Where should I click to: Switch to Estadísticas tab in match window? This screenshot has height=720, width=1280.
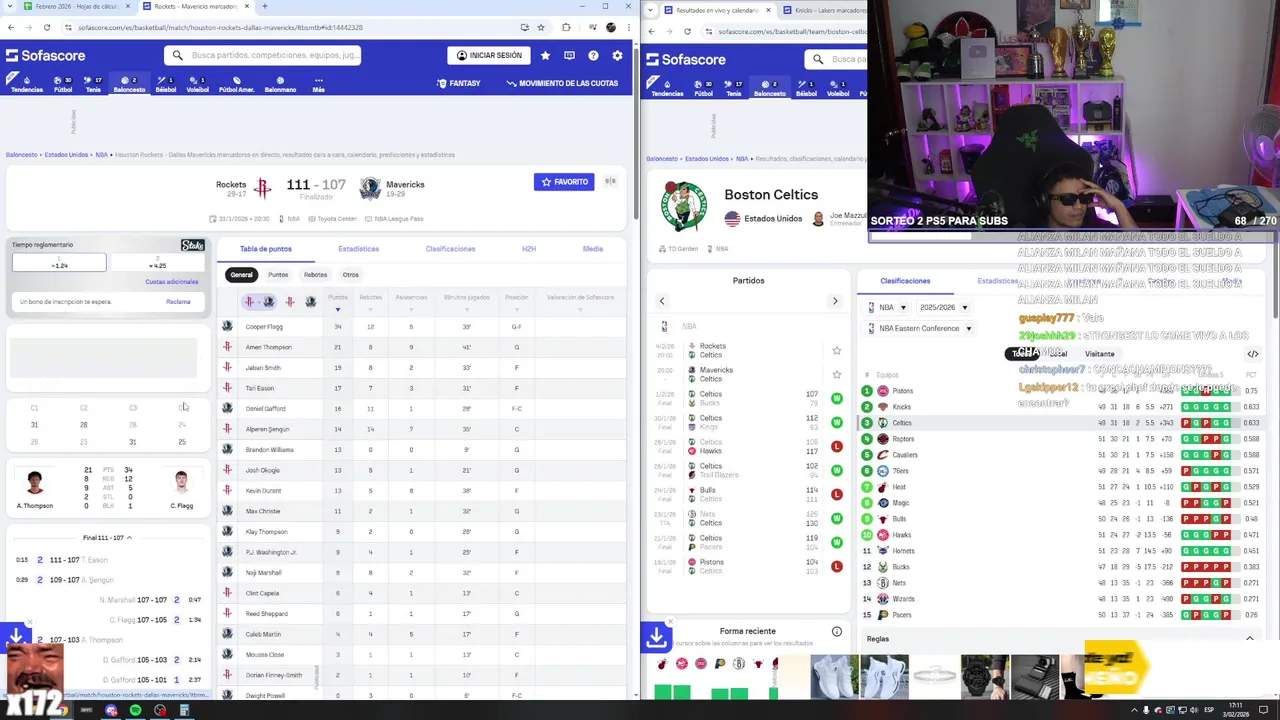[x=358, y=249]
